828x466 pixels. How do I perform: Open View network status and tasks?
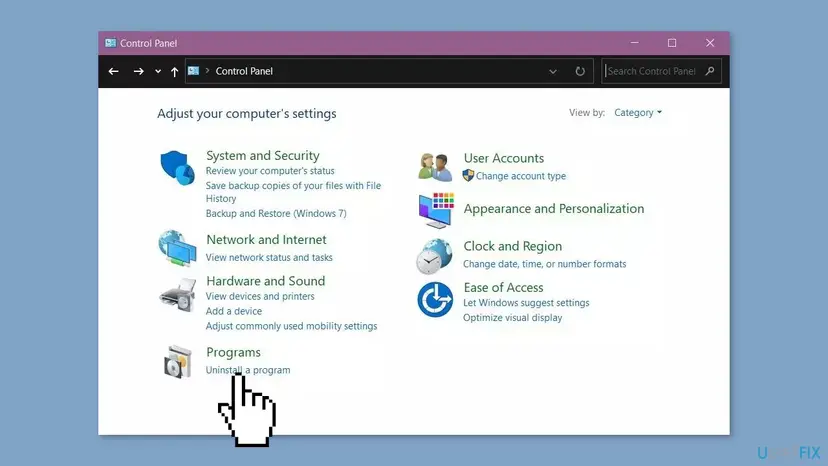coord(269,257)
